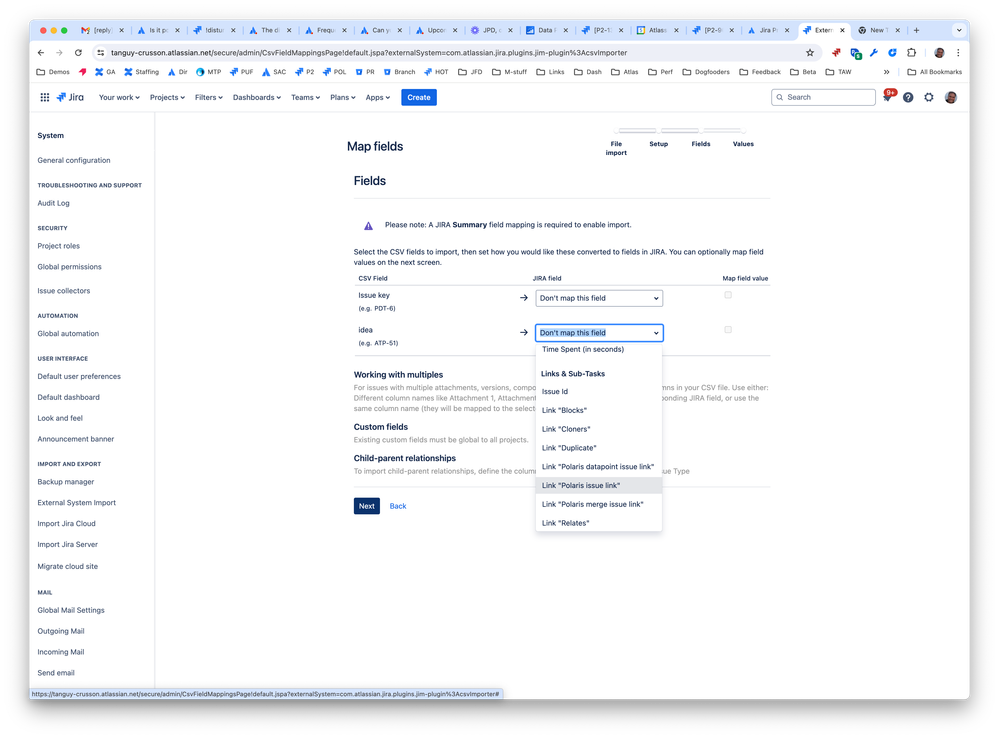
Task: Select Link "Polaris issue link" option
Action: pos(599,486)
